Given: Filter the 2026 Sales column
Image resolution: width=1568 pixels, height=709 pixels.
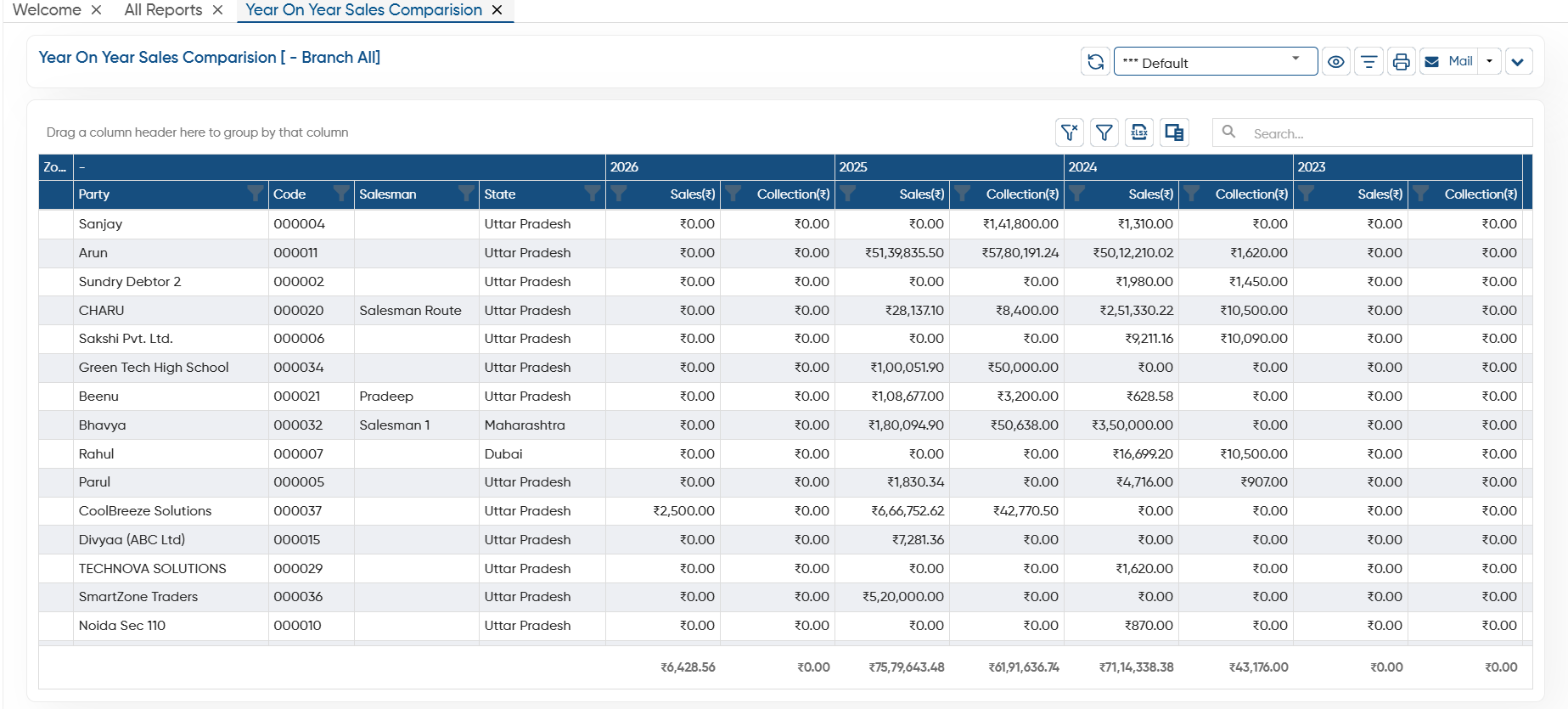Looking at the screenshot, I should 619,194.
